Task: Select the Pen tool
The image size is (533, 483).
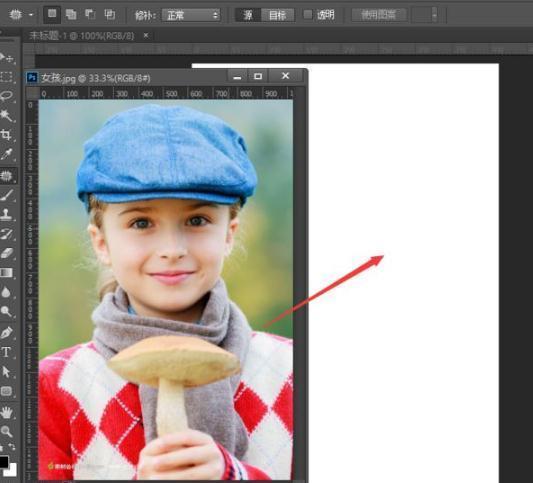Action: coord(7,332)
